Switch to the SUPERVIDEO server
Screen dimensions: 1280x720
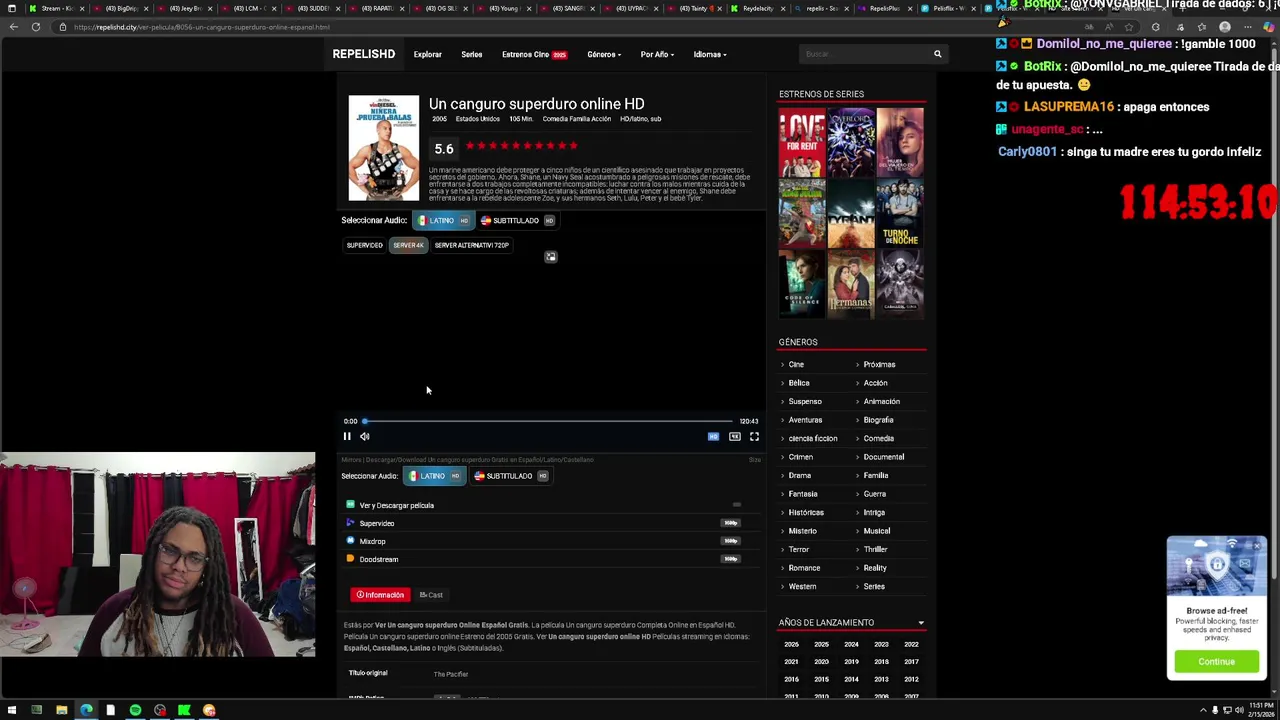click(x=365, y=245)
